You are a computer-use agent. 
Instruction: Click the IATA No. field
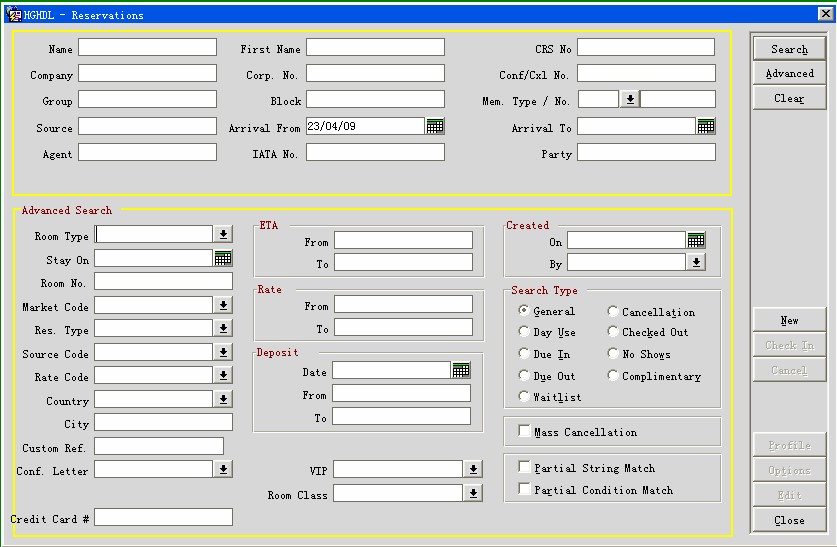click(375, 152)
